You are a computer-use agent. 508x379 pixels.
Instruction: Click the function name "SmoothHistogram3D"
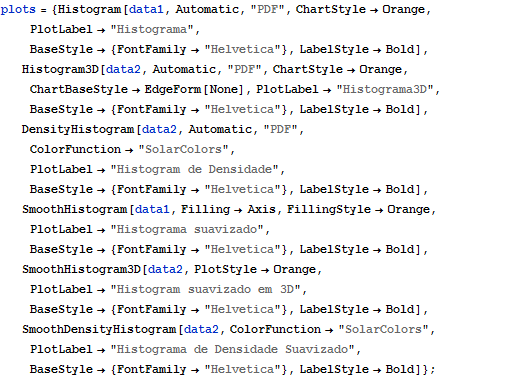(82, 269)
